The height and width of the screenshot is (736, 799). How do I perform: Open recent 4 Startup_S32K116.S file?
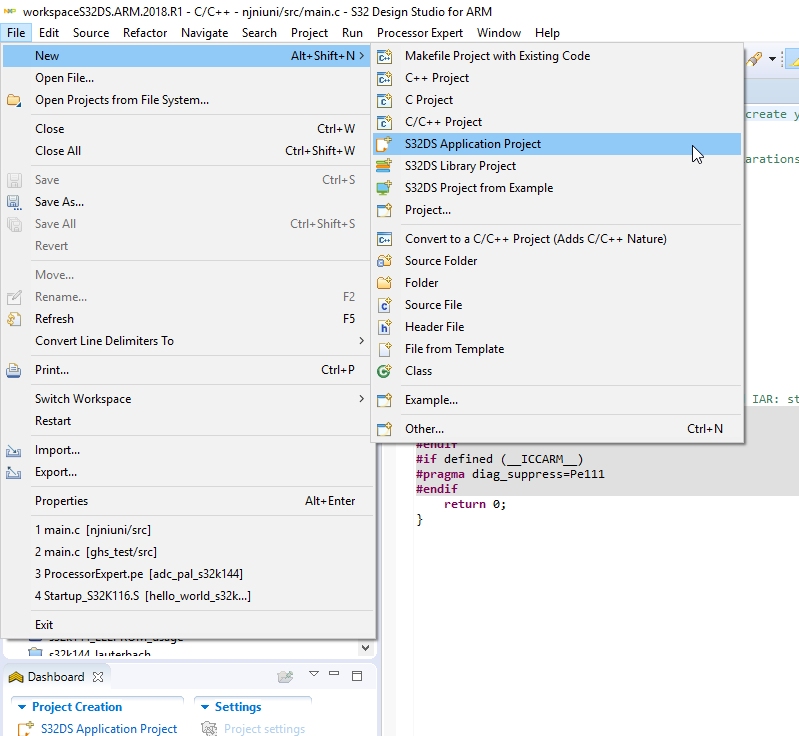(x=187, y=596)
